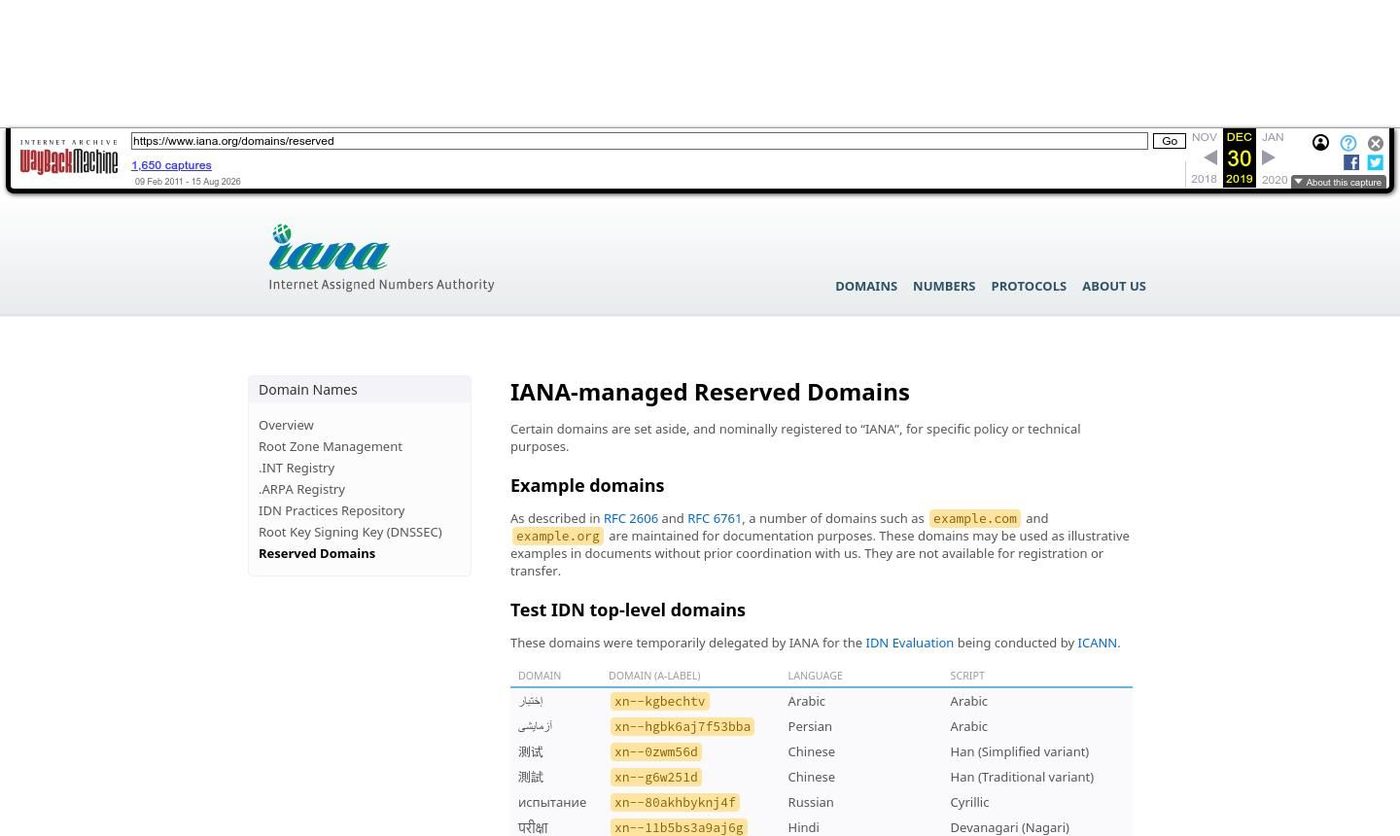
Task: Click the SCRIPT column header
Action: (967, 676)
